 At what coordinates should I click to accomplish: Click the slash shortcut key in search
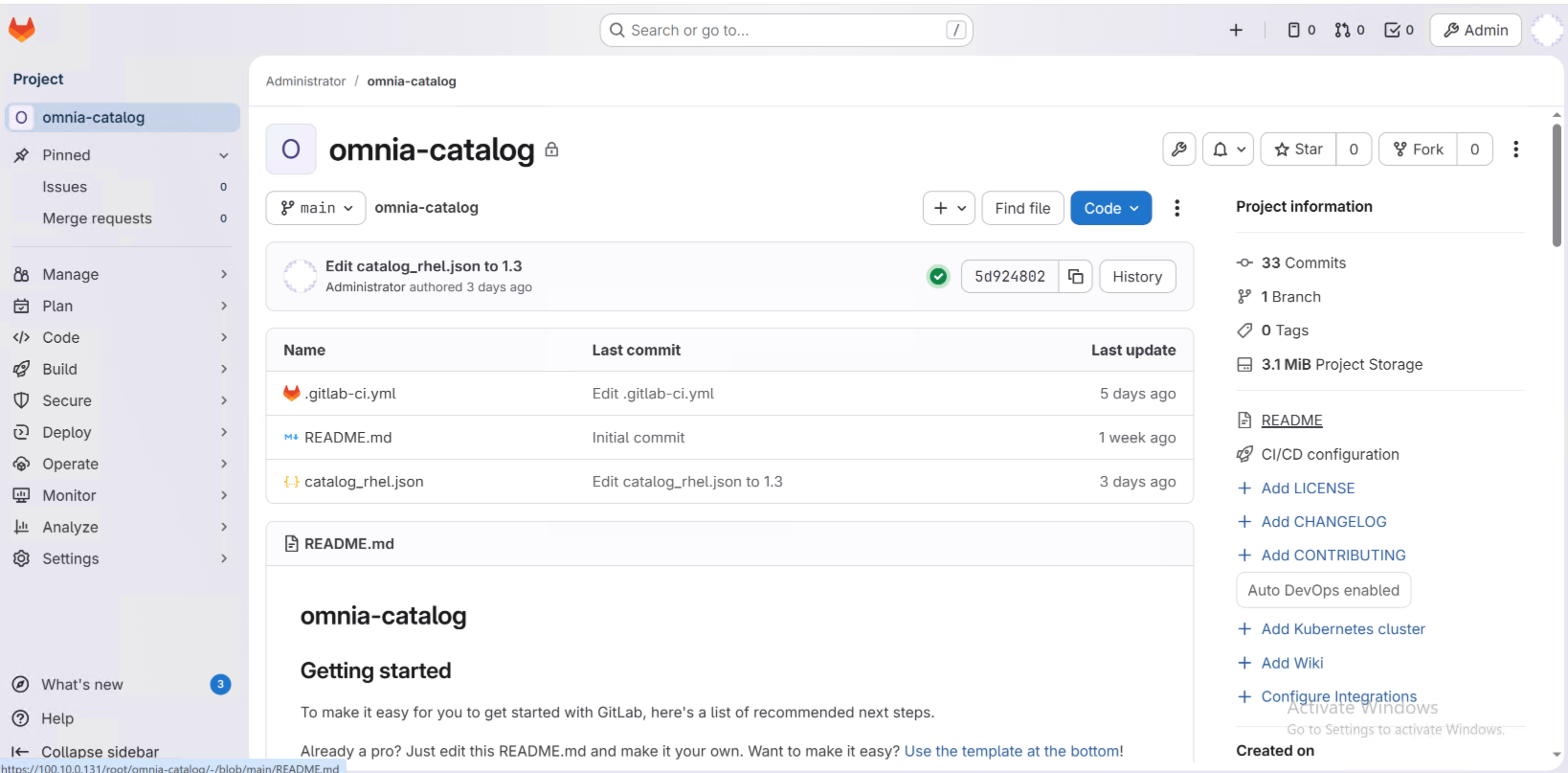pyautogui.click(x=956, y=30)
